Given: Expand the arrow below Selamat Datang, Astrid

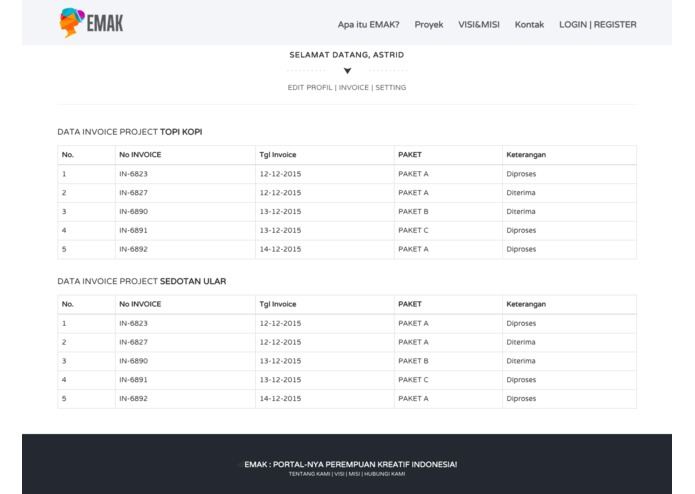Looking at the screenshot, I should pyautogui.click(x=348, y=71).
